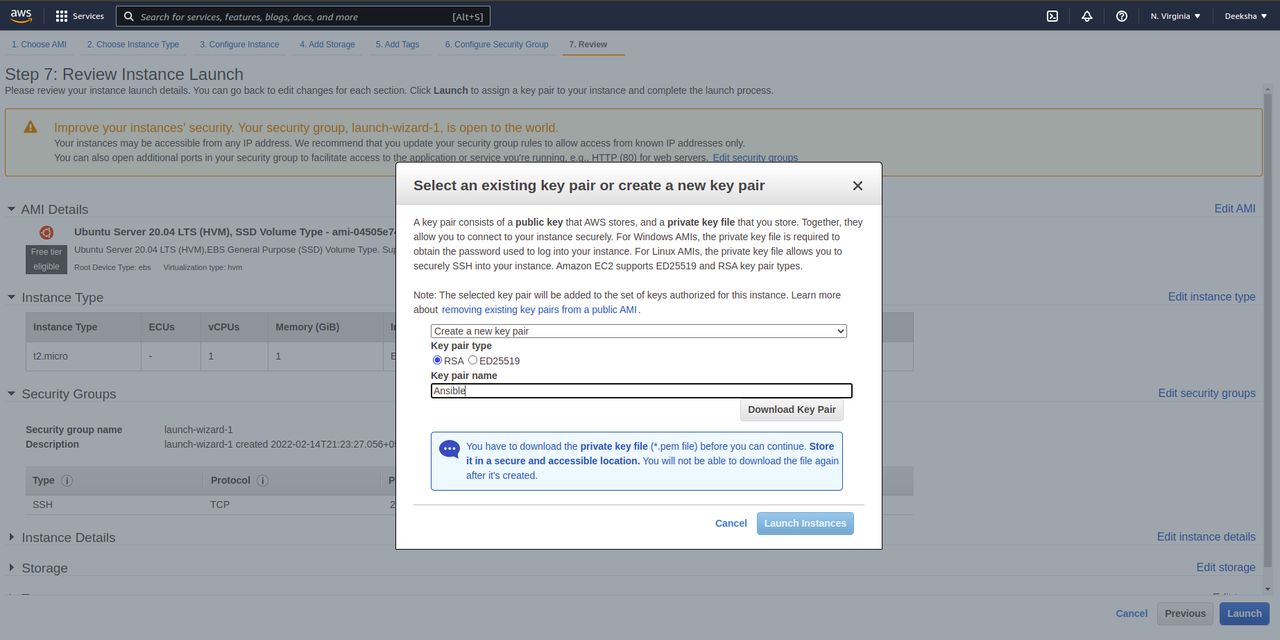Screen dimensions: 1280x640
Task: Go to 6. Configure Security Group step
Action: 497,44
